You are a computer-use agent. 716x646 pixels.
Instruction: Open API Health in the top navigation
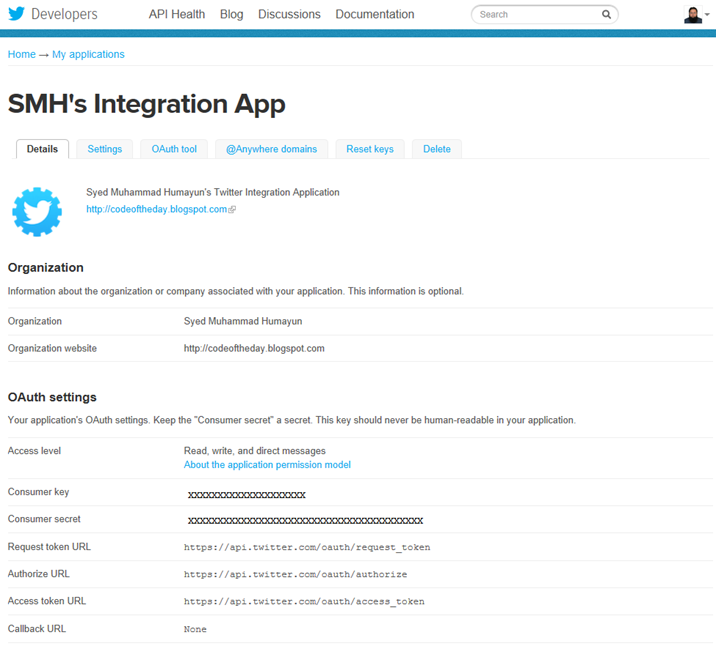177,14
